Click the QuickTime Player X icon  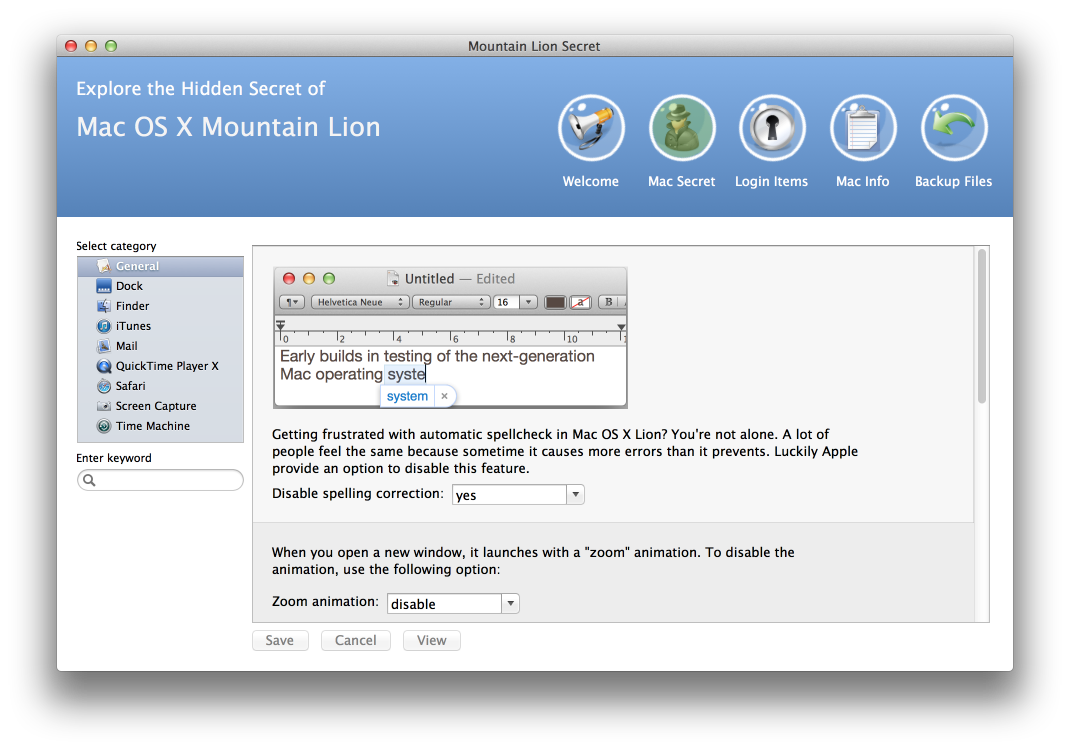(104, 366)
